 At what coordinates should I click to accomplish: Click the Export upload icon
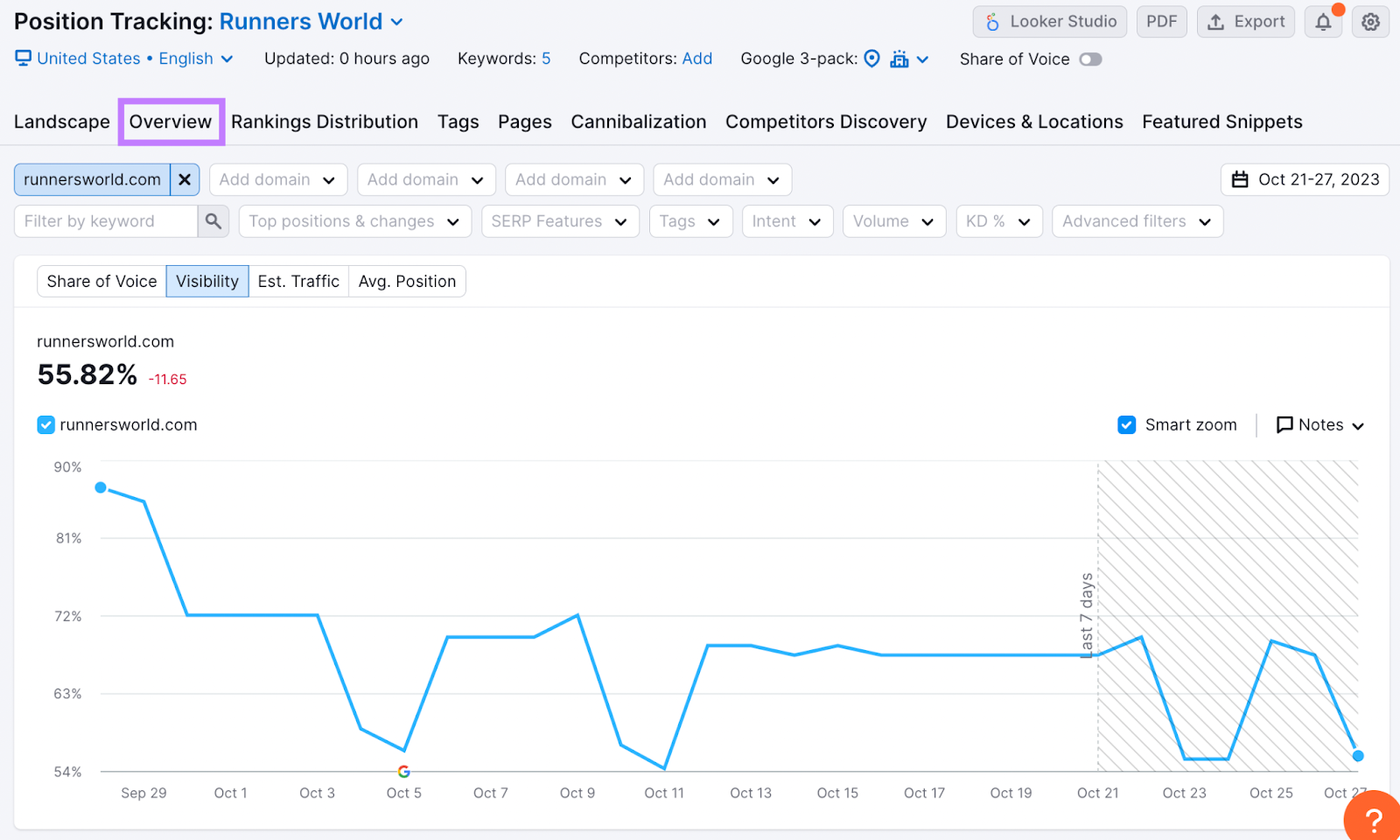(1216, 21)
